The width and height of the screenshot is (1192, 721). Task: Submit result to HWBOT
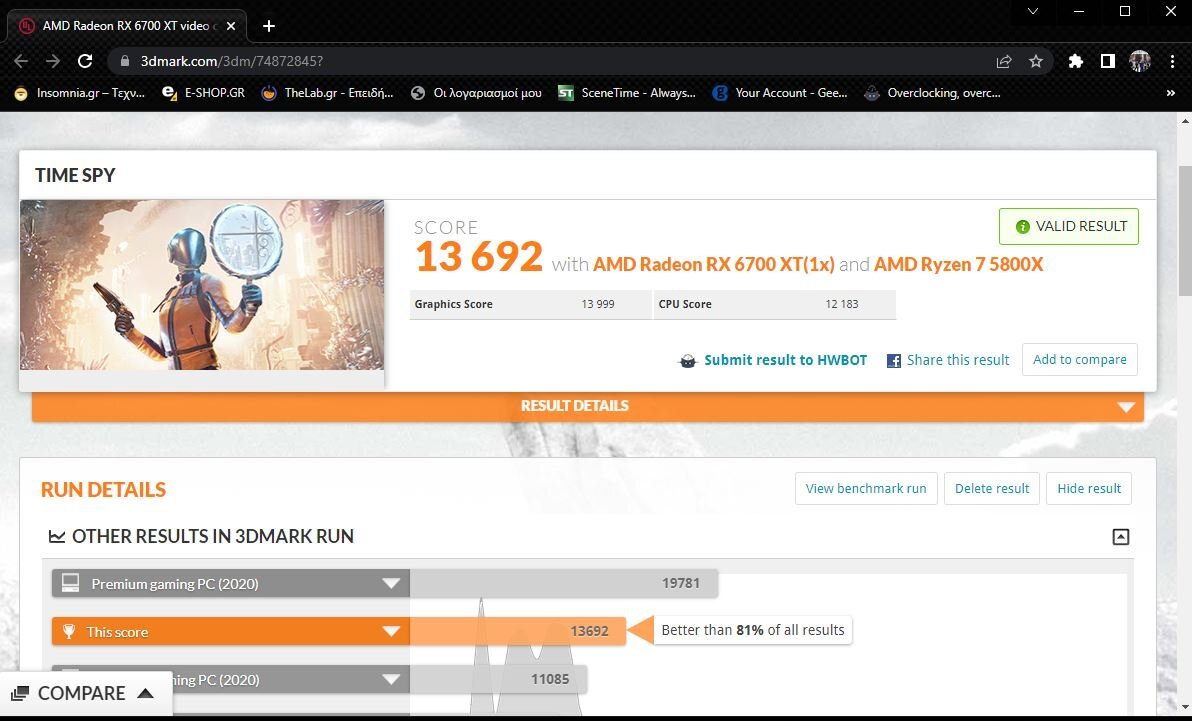tap(785, 360)
